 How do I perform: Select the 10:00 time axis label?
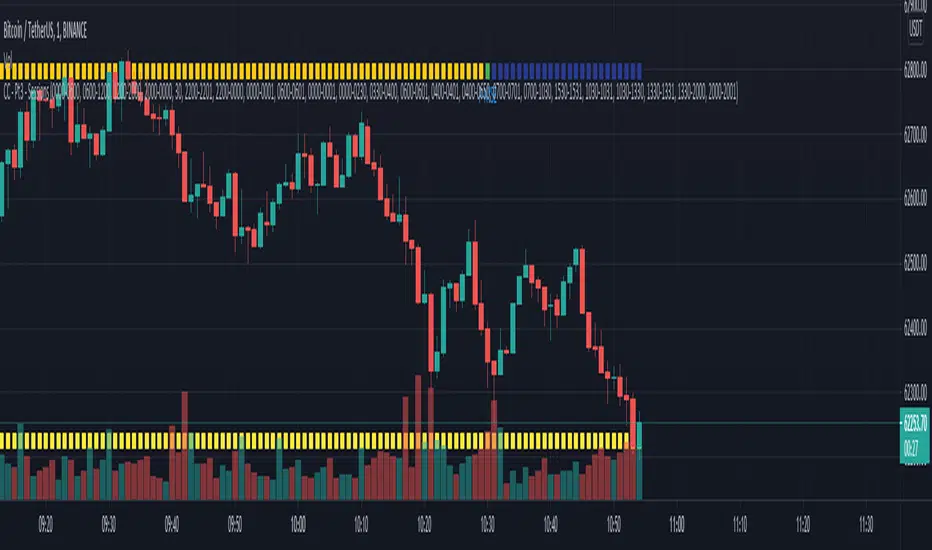tap(297, 522)
